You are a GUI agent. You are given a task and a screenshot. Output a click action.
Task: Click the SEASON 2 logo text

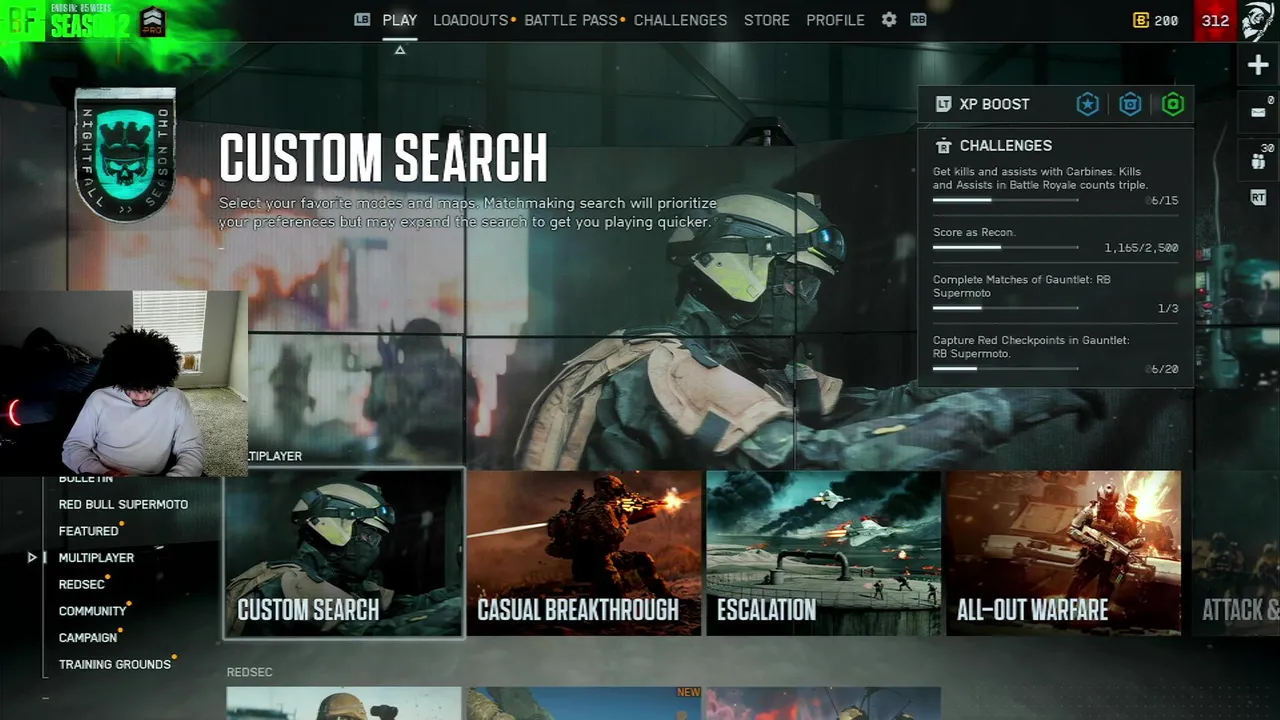click(x=90, y=27)
